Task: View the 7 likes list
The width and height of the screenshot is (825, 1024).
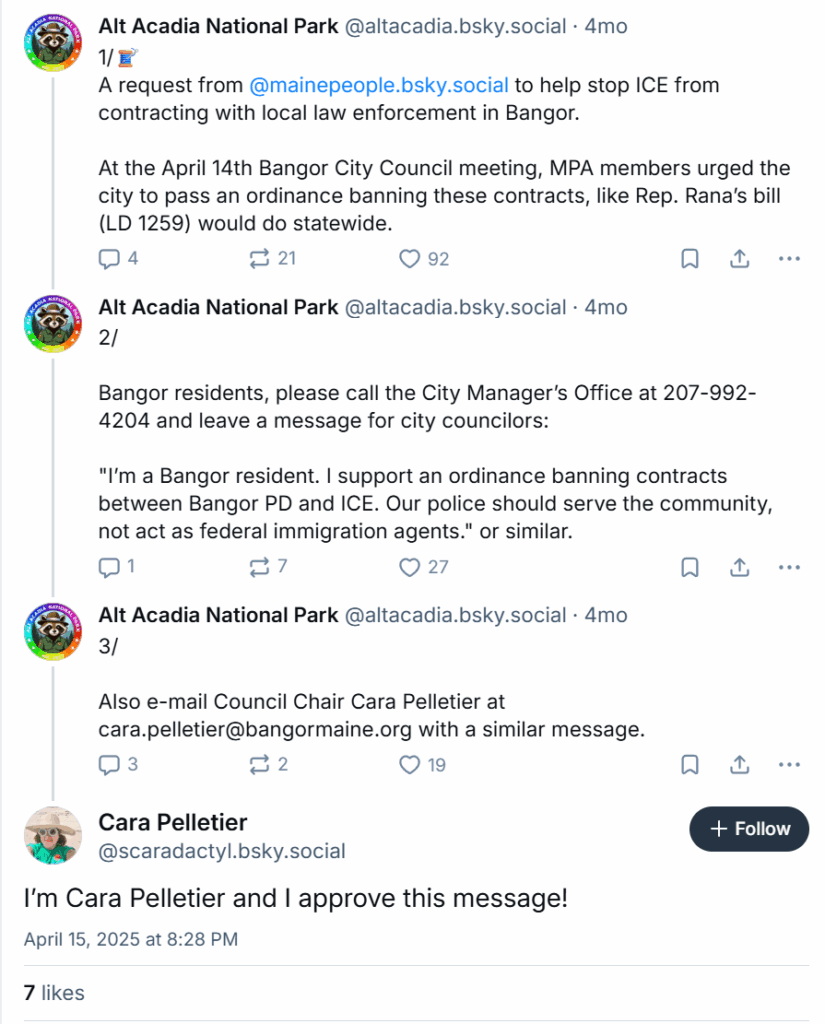Action: (x=54, y=993)
